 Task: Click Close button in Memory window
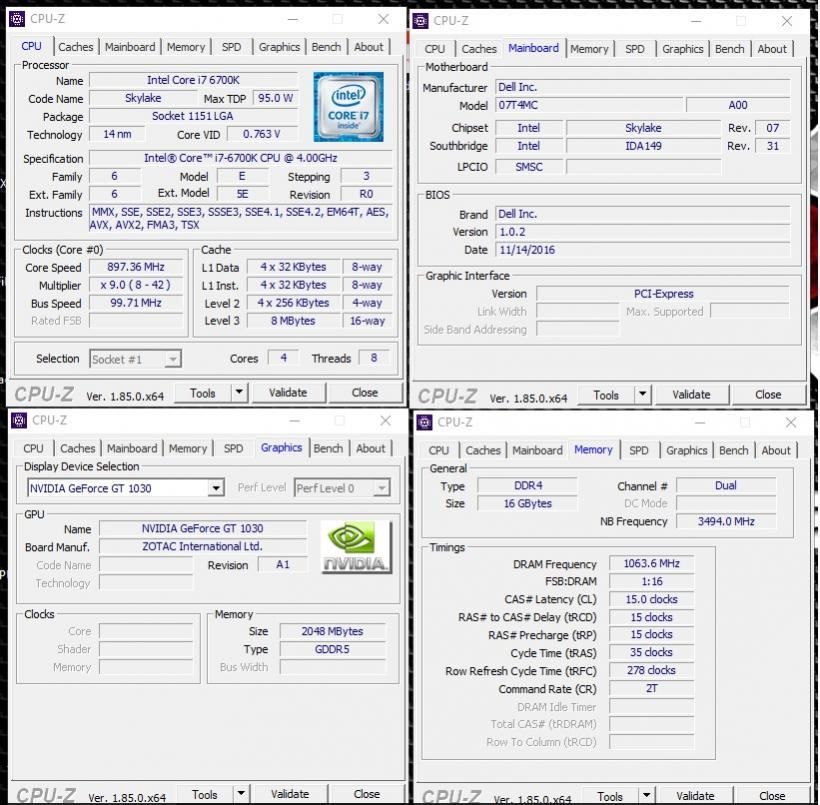[x=772, y=796]
